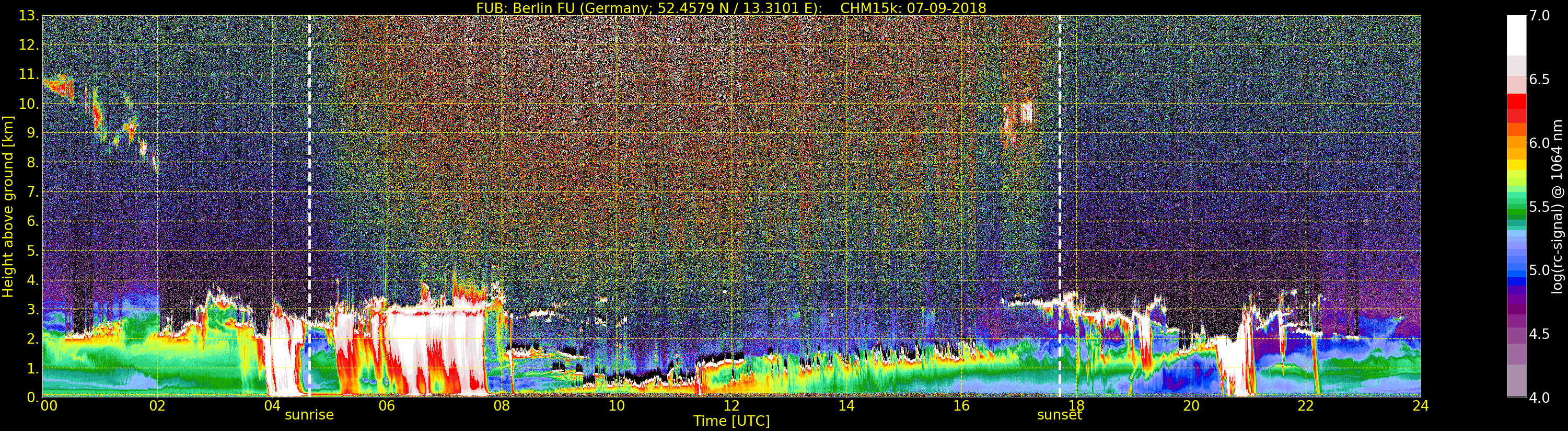Click the colorbar tick label '4.5'
1568x431 pixels.
(1539, 334)
